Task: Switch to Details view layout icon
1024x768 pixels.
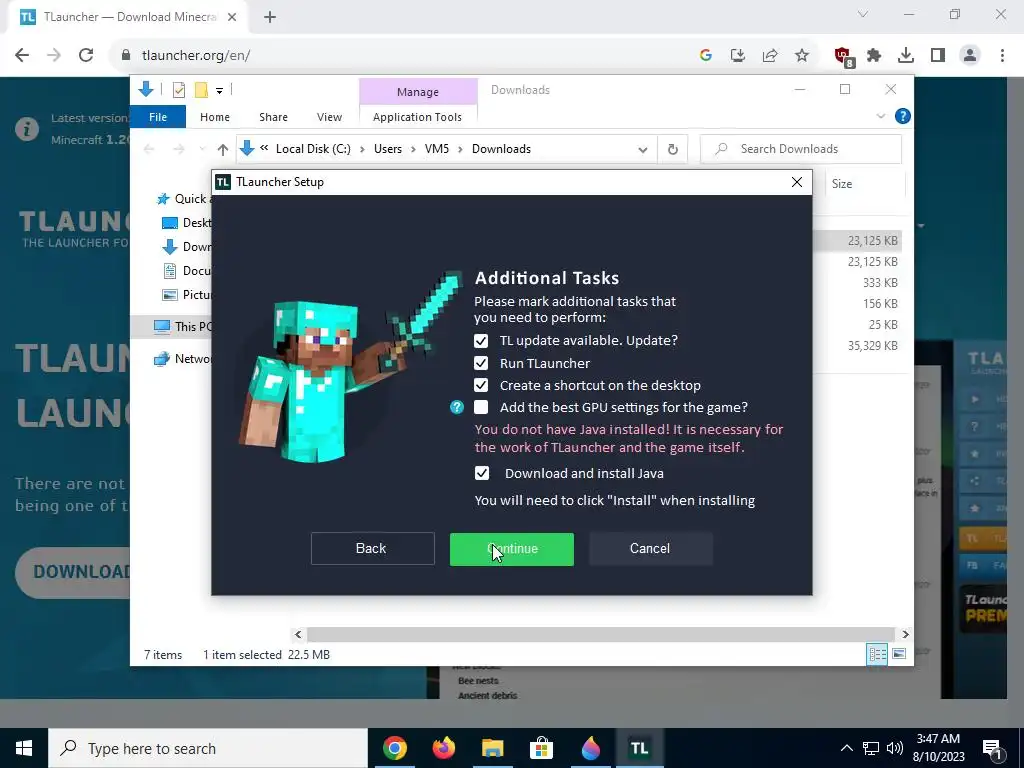Action: pos(877,654)
